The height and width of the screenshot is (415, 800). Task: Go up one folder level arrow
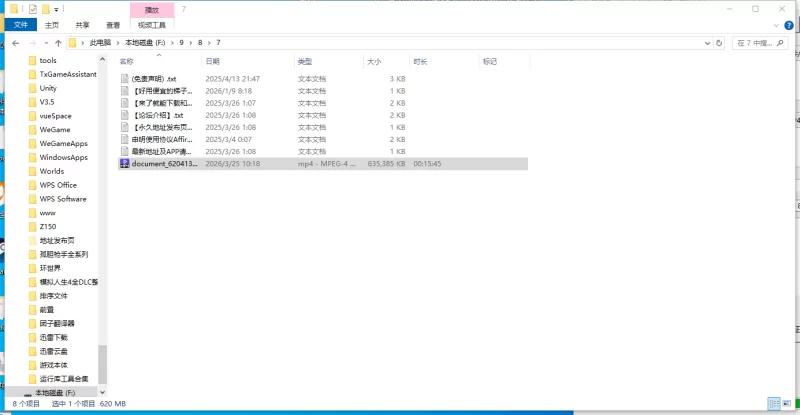pyautogui.click(x=58, y=43)
